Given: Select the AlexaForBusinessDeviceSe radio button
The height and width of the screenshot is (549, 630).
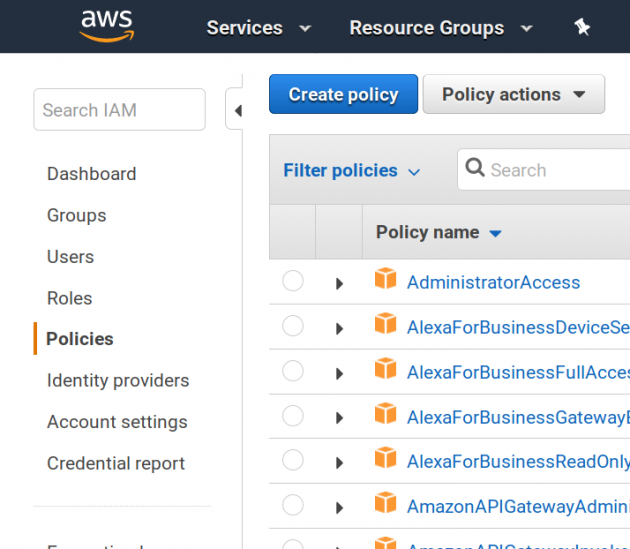Looking at the screenshot, I should tap(292, 326).
